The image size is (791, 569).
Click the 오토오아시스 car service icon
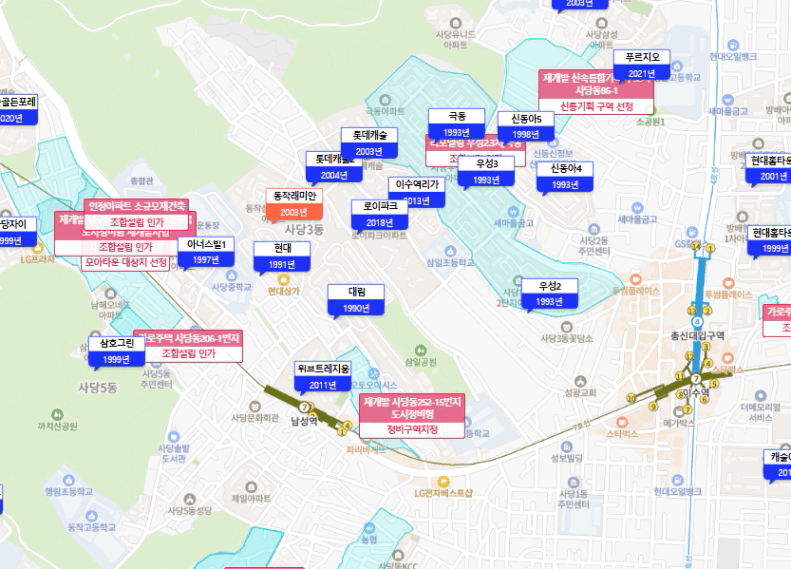pos(373,374)
